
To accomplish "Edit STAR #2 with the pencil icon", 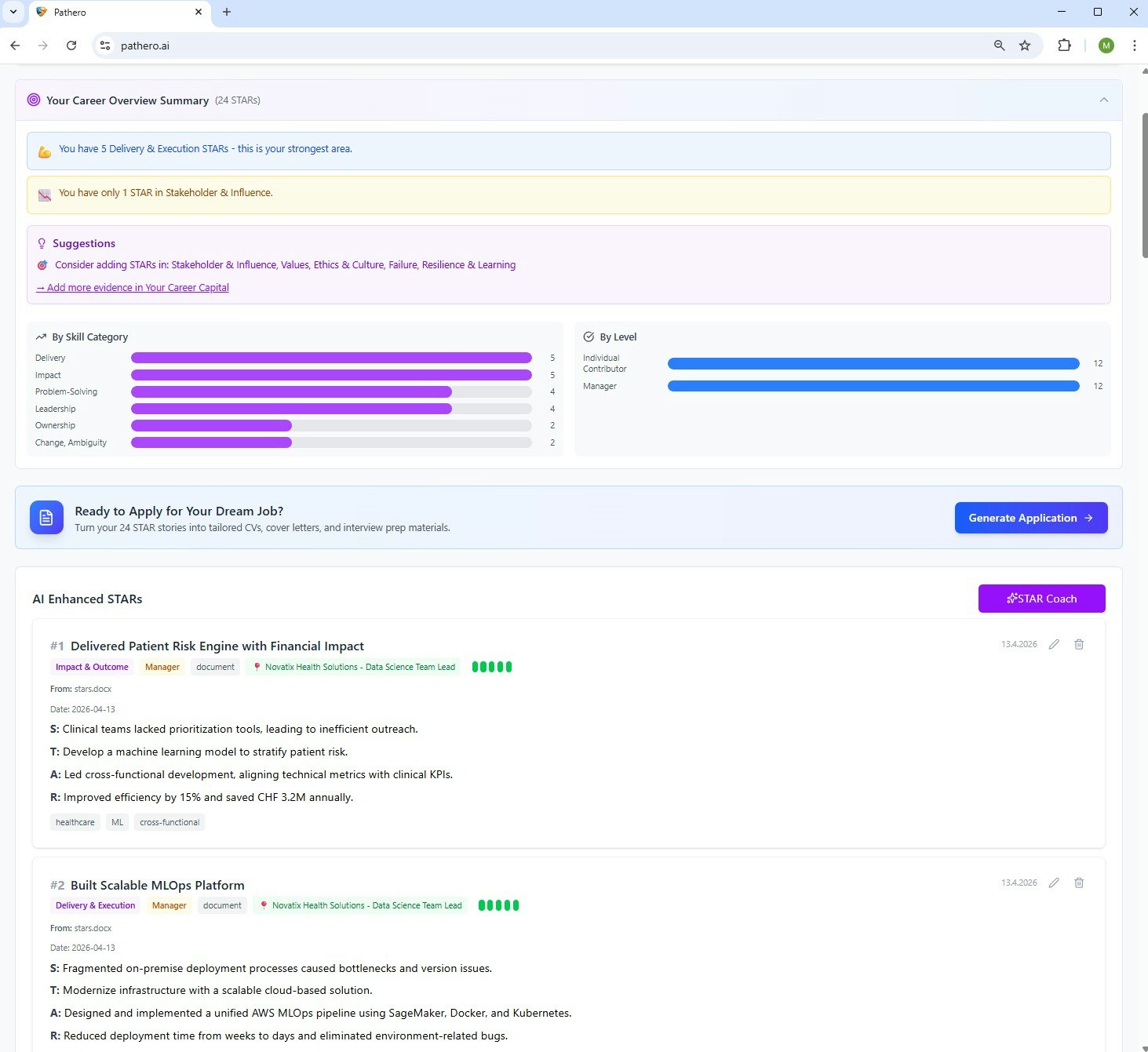I will (1054, 883).
